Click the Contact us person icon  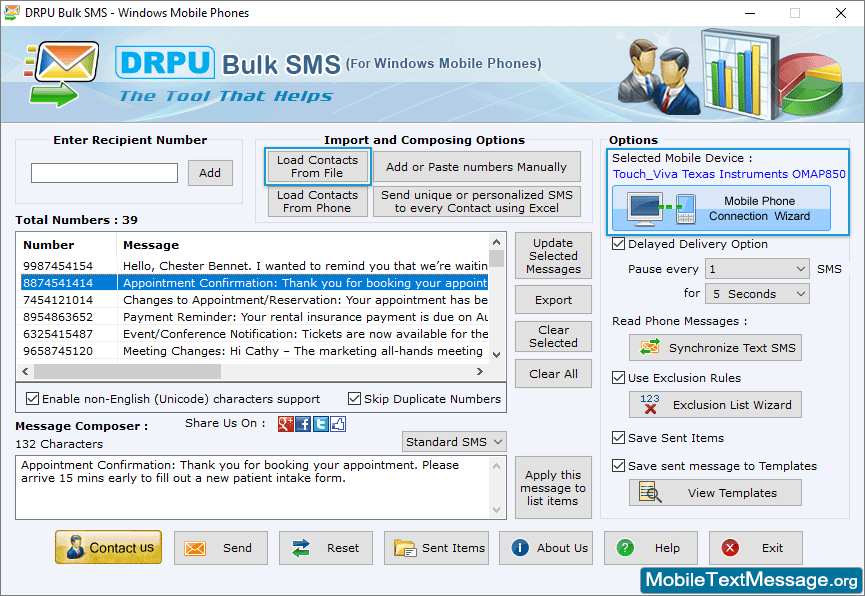[75, 547]
